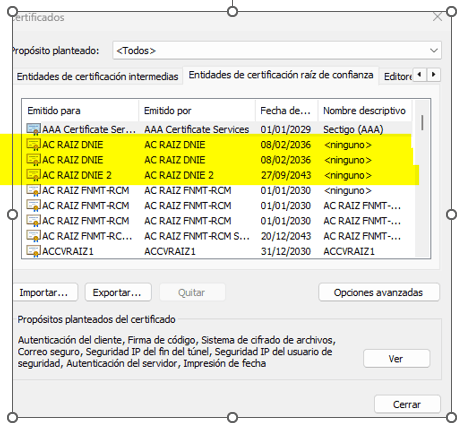
Task: Click the certificate list vertical scrollbar thumb
Action: click(x=422, y=123)
